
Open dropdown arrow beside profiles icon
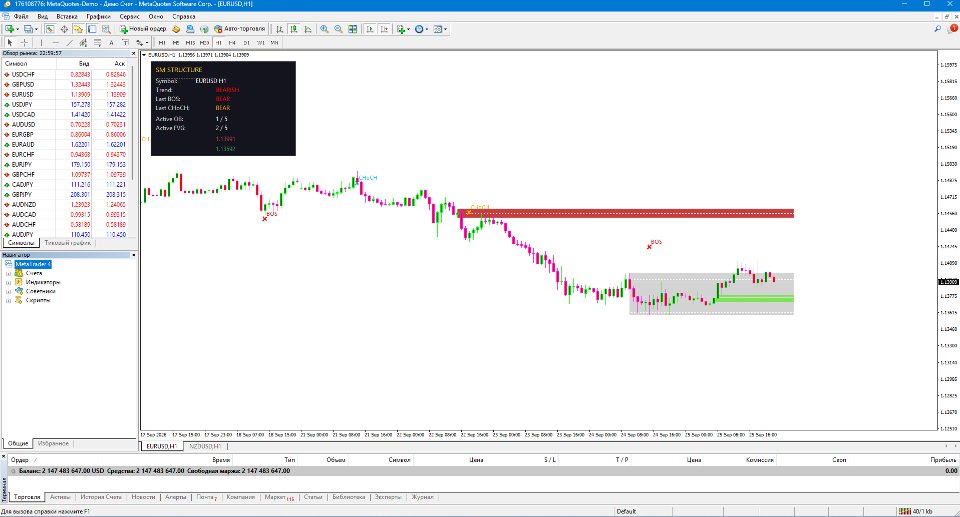tap(36, 29)
